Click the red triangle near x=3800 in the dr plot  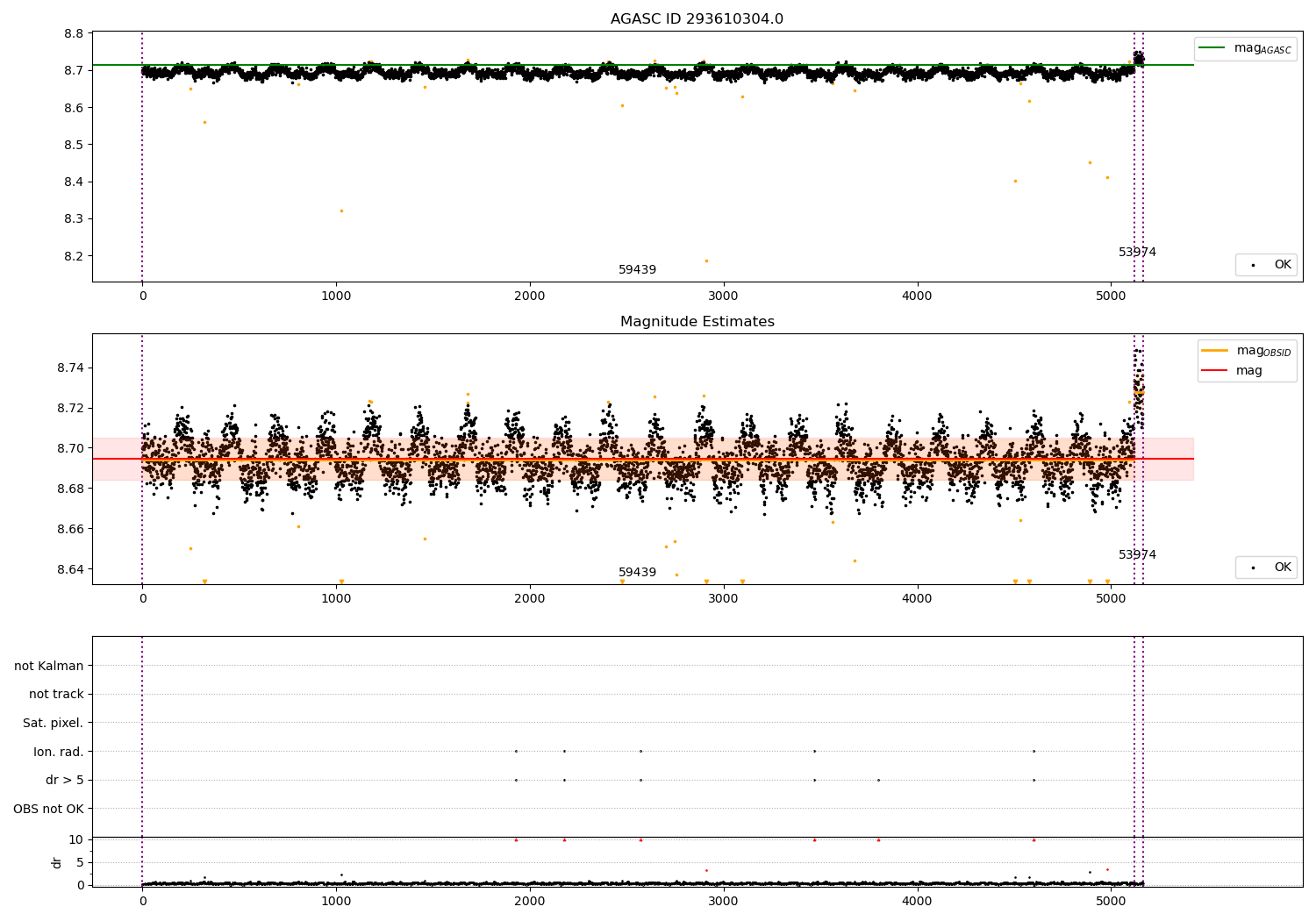click(878, 839)
